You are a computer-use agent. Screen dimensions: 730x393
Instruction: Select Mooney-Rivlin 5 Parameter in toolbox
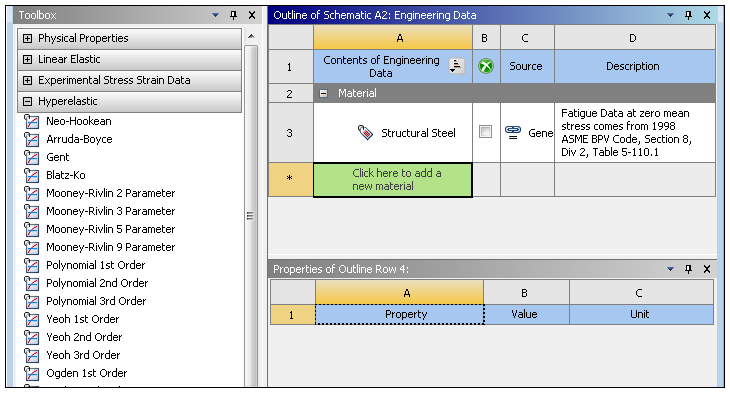(x=110, y=229)
